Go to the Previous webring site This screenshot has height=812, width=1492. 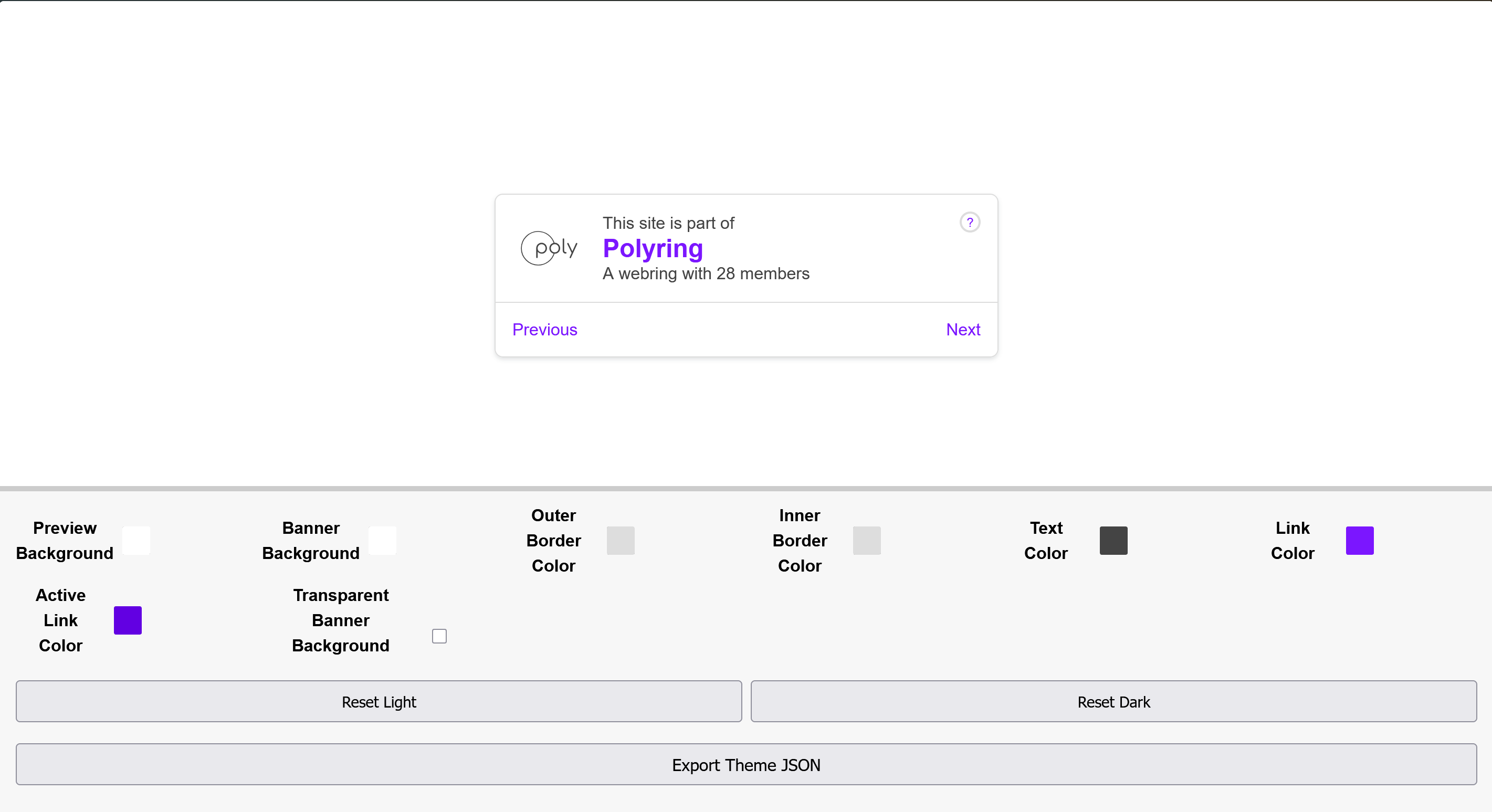click(x=544, y=330)
